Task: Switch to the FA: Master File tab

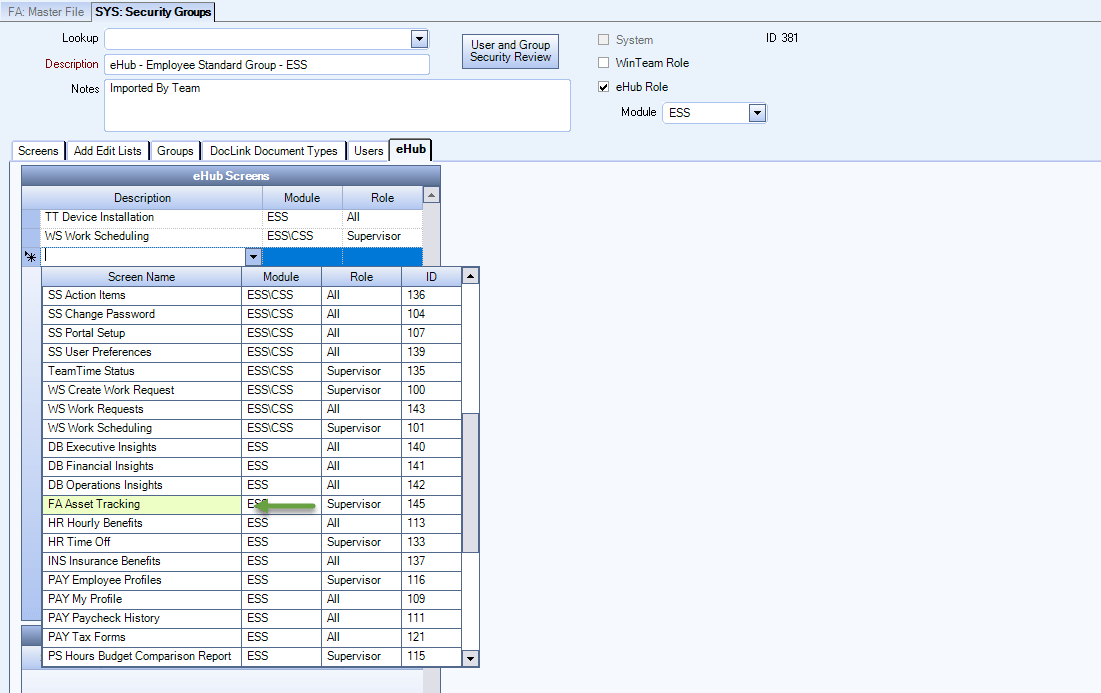Action: 45,12
